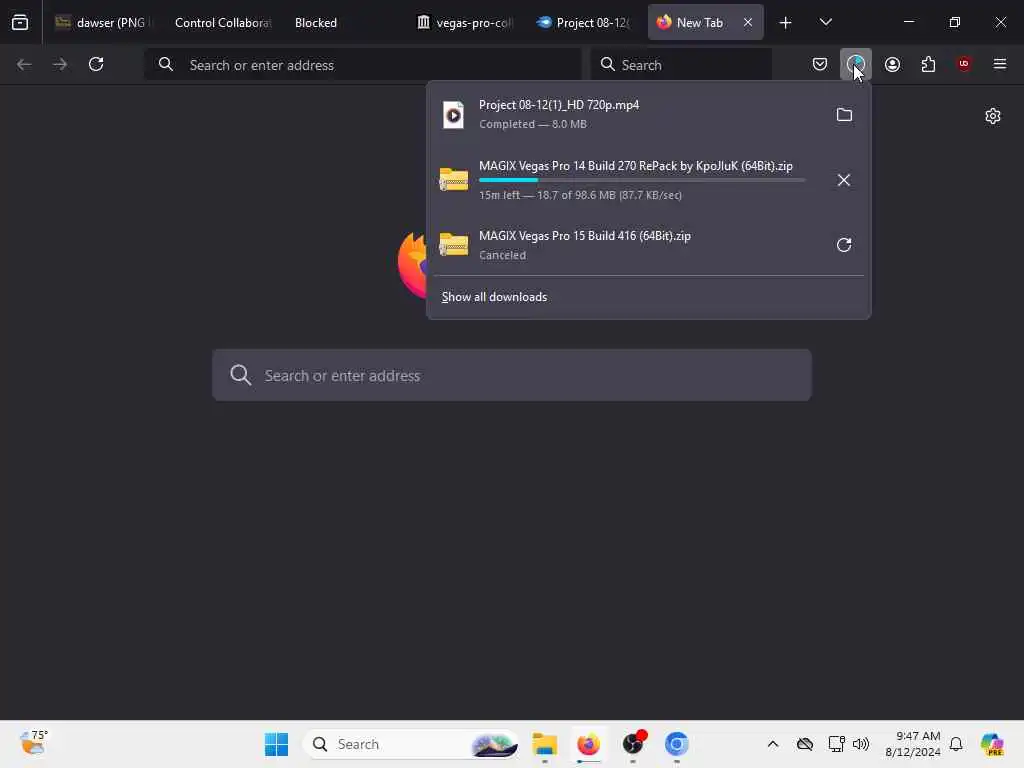Open OBS Studio from taskbar
Image resolution: width=1024 pixels, height=768 pixels.
(633, 744)
